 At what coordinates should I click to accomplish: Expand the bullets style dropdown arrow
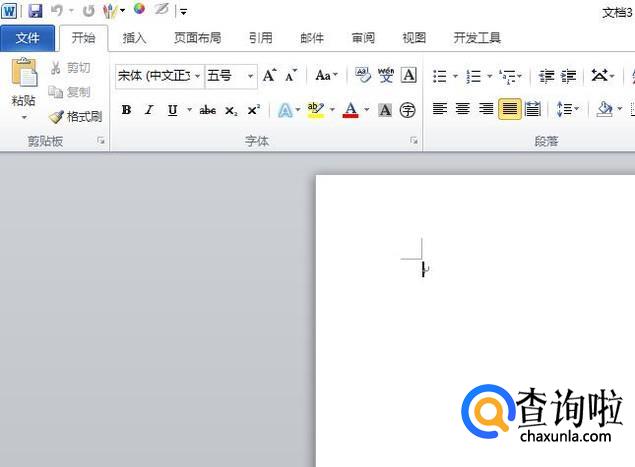pyautogui.click(x=455, y=76)
